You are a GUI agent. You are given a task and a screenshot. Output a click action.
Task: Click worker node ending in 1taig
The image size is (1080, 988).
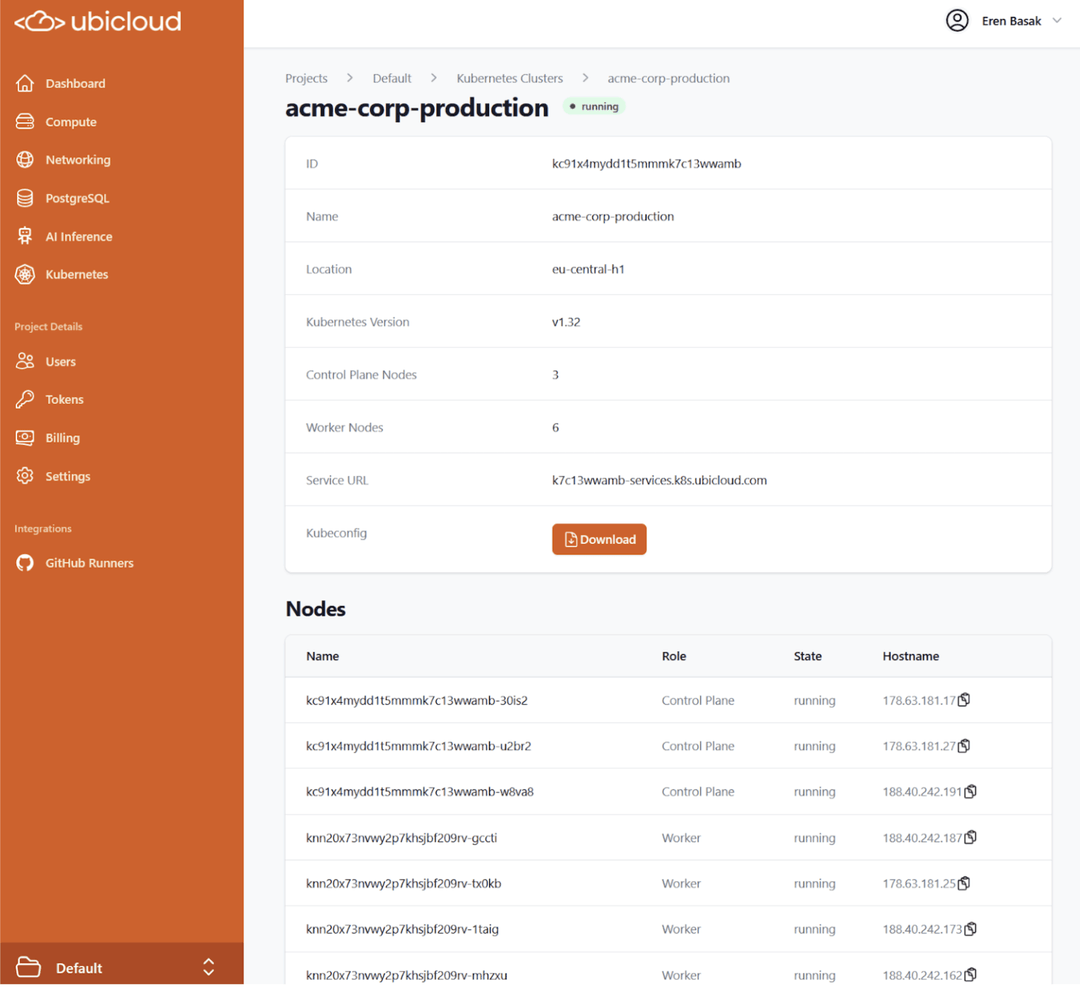pyautogui.click(x=402, y=929)
